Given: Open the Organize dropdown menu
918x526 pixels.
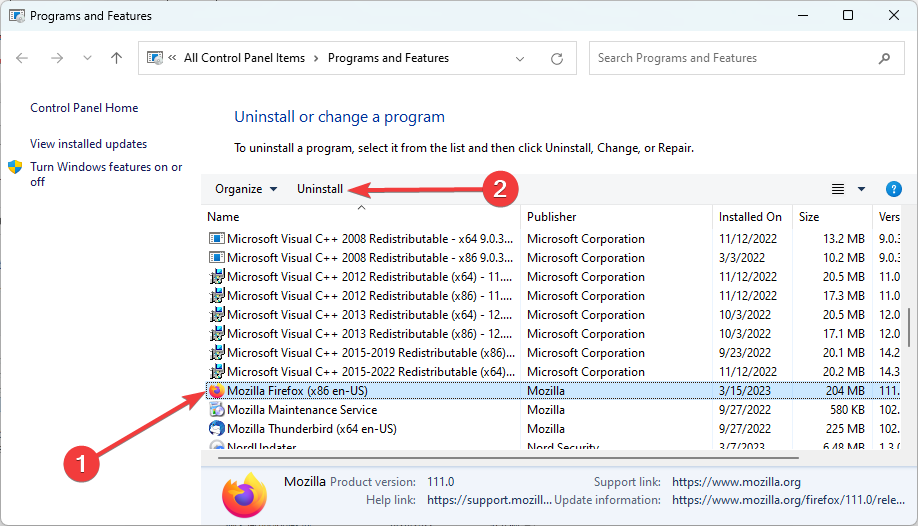Looking at the screenshot, I should point(246,189).
